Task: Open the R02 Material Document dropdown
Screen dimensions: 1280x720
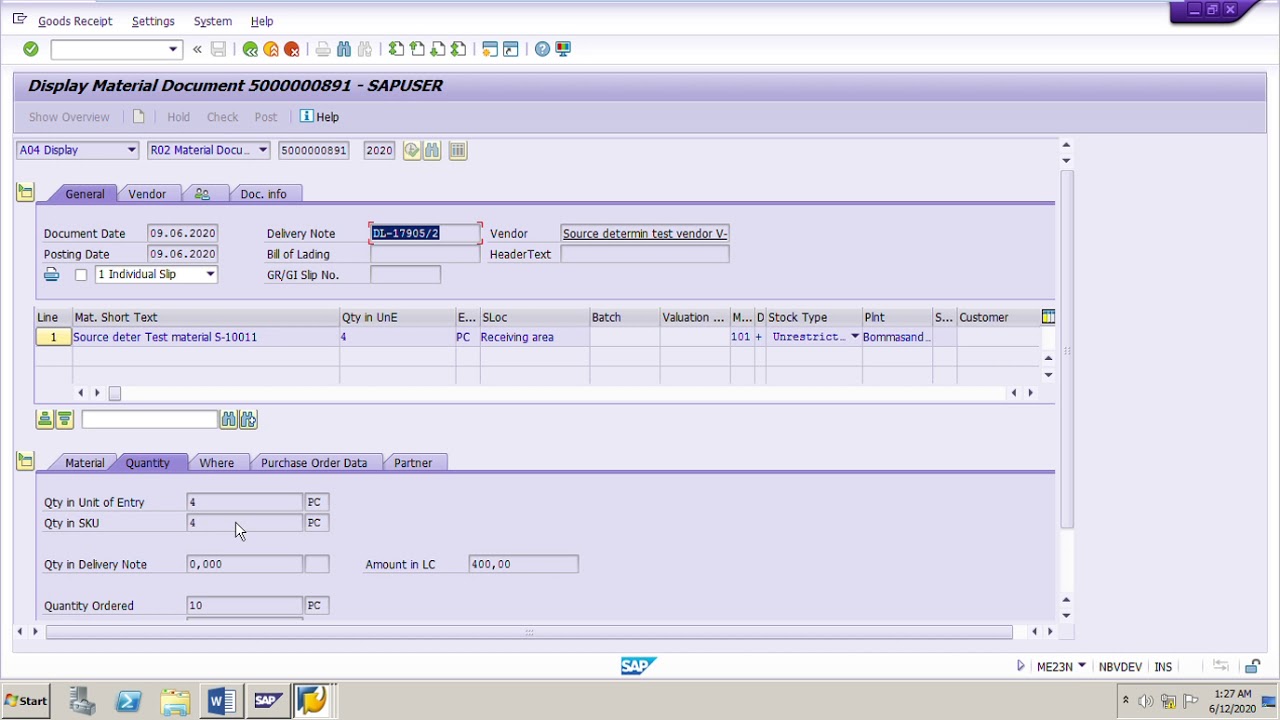Action: [x=262, y=150]
